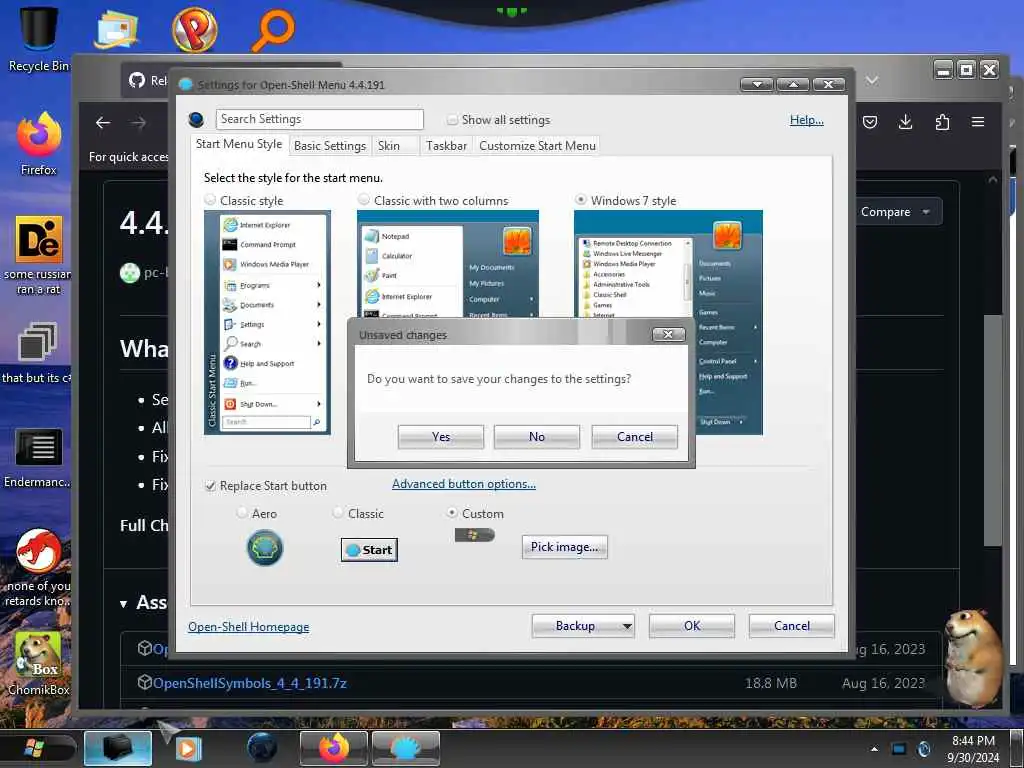Open Firefox downloads panel
Viewport: 1024px width, 768px height.
coord(905,122)
